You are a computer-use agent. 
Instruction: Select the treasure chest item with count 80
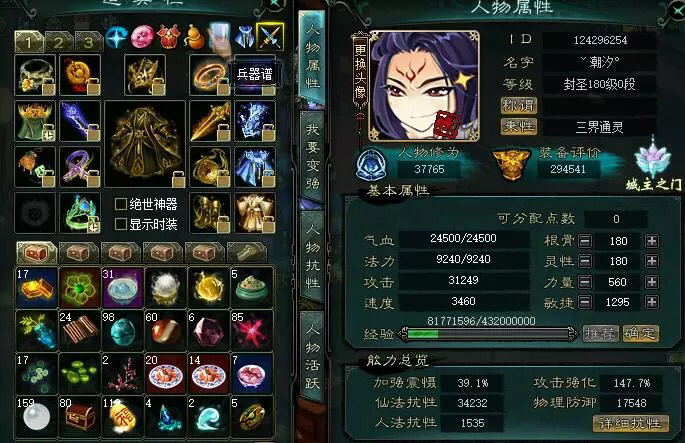click(79, 417)
